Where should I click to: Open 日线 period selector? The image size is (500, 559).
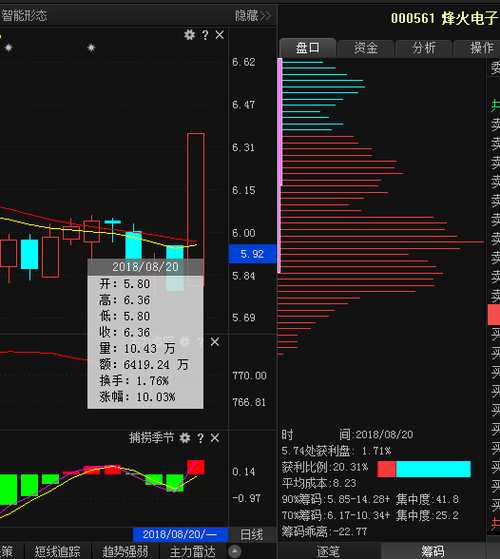click(x=252, y=535)
